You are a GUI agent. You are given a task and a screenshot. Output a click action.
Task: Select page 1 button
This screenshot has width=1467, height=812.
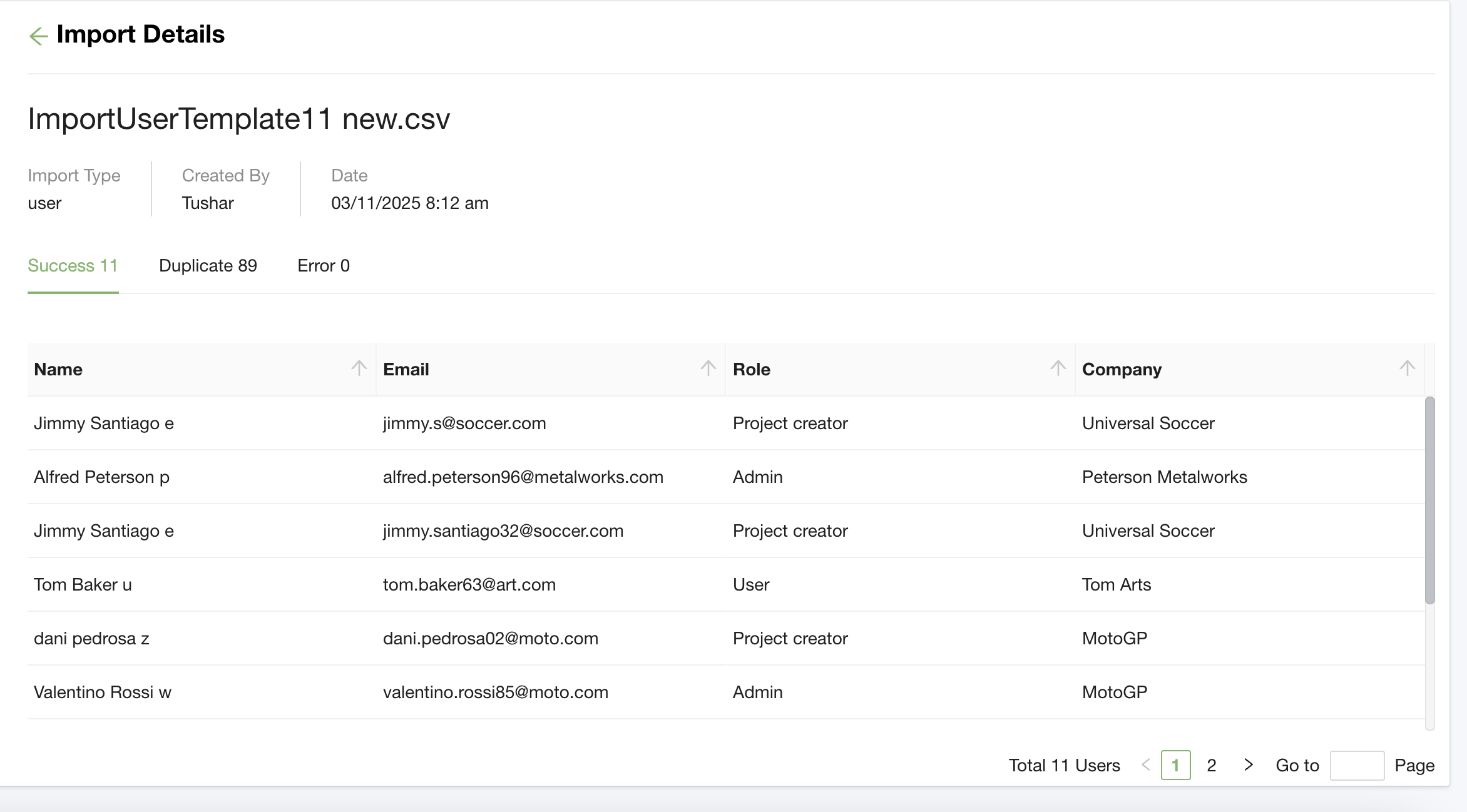point(1175,765)
